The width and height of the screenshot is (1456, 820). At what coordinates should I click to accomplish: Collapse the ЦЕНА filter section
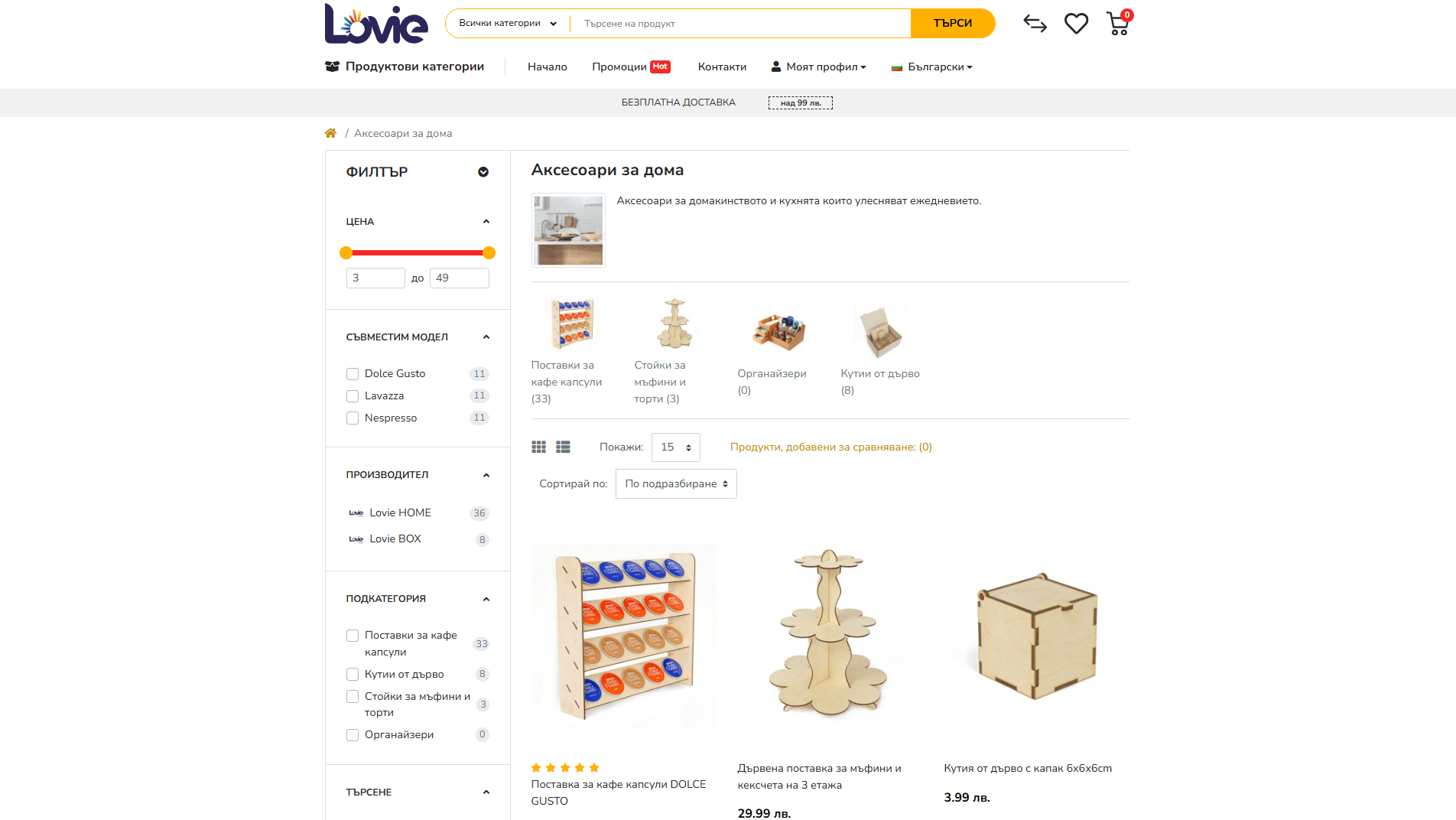click(x=486, y=222)
